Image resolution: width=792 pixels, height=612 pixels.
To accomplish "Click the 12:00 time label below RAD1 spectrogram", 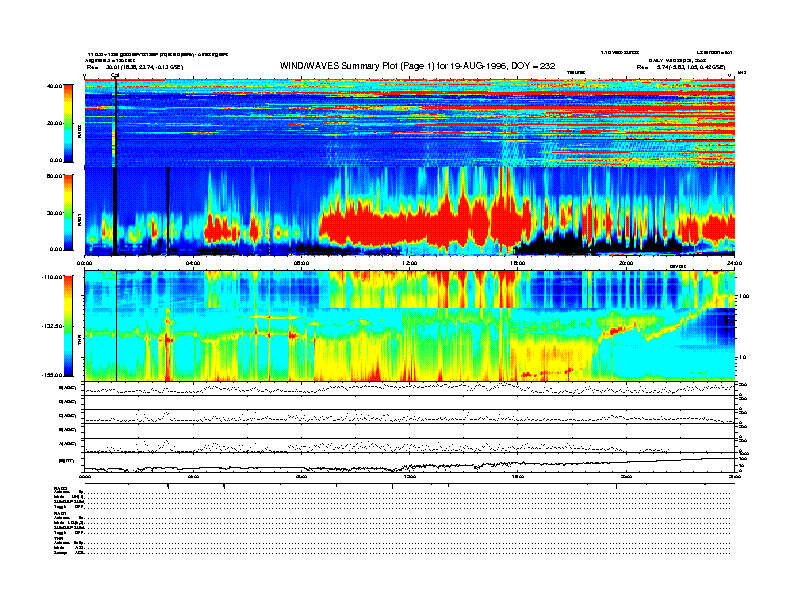I will click(410, 263).
